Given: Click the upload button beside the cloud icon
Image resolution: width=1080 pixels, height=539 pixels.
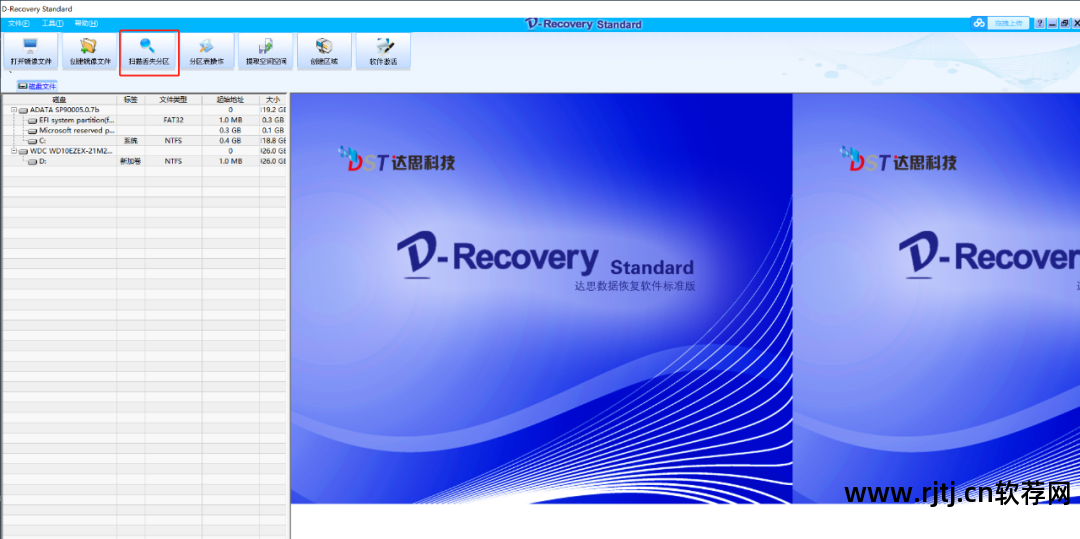Looking at the screenshot, I should (x=1008, y=23).
